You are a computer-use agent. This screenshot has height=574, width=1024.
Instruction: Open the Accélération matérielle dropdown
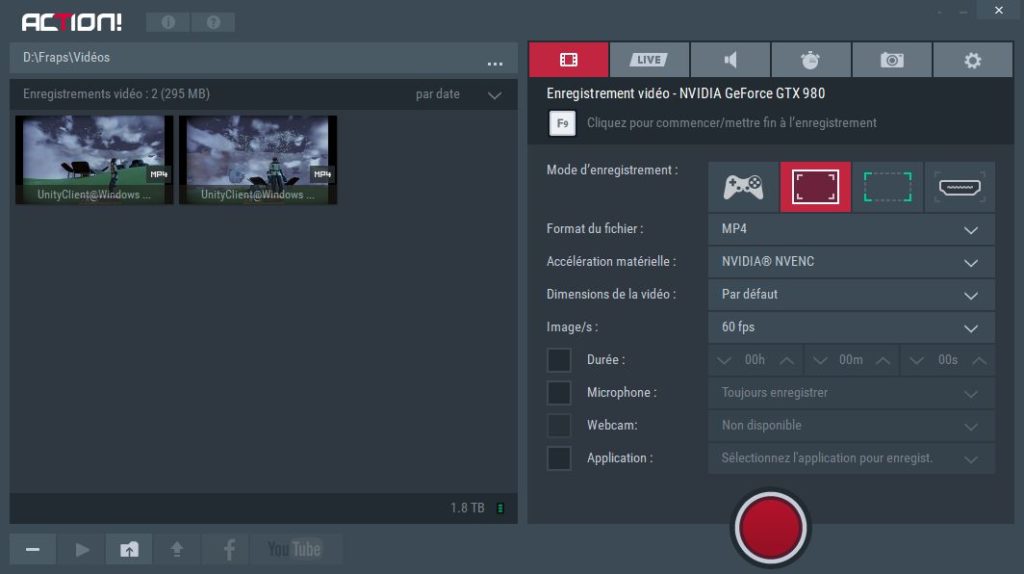tap(852, 262)
